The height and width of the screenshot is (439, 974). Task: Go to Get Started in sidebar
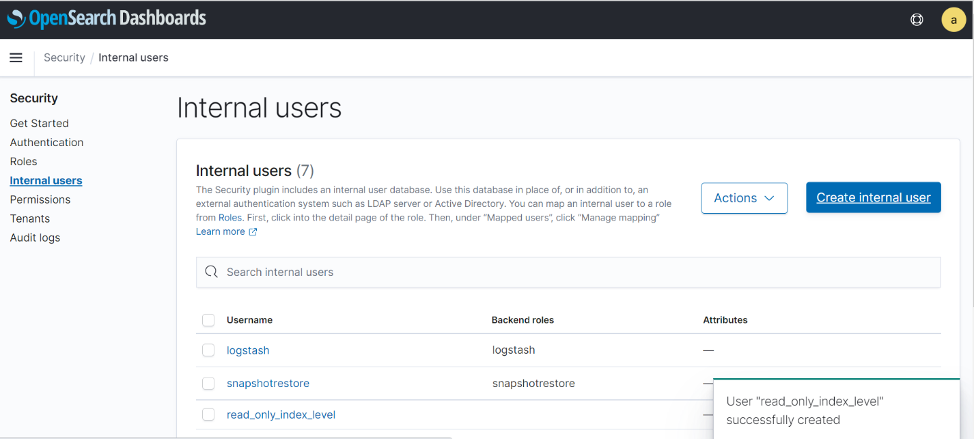(39, 123)
